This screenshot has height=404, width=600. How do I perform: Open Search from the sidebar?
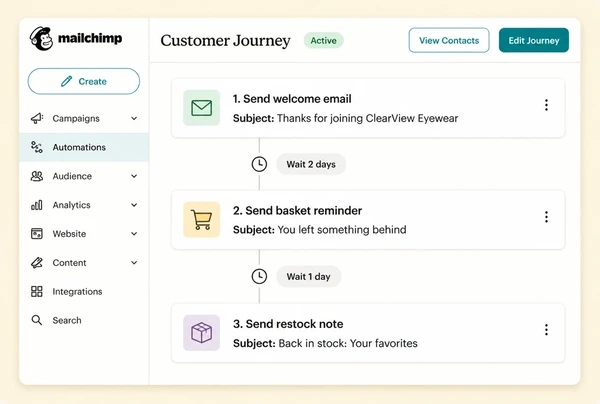84,320
